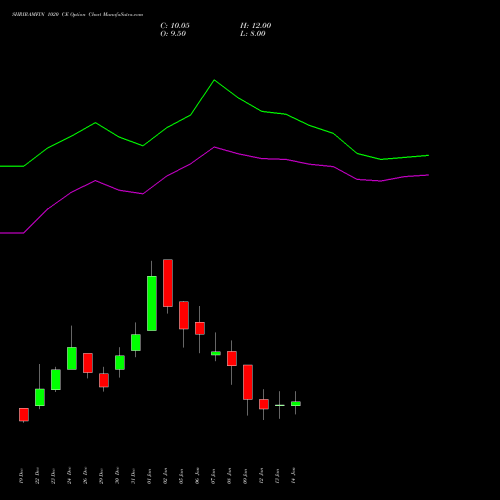The width and height of the screenshot is (500, 500).
Task: Click the red candlestick above '09 Jan'
Action: pyautogui.click(x=248, y=382)
